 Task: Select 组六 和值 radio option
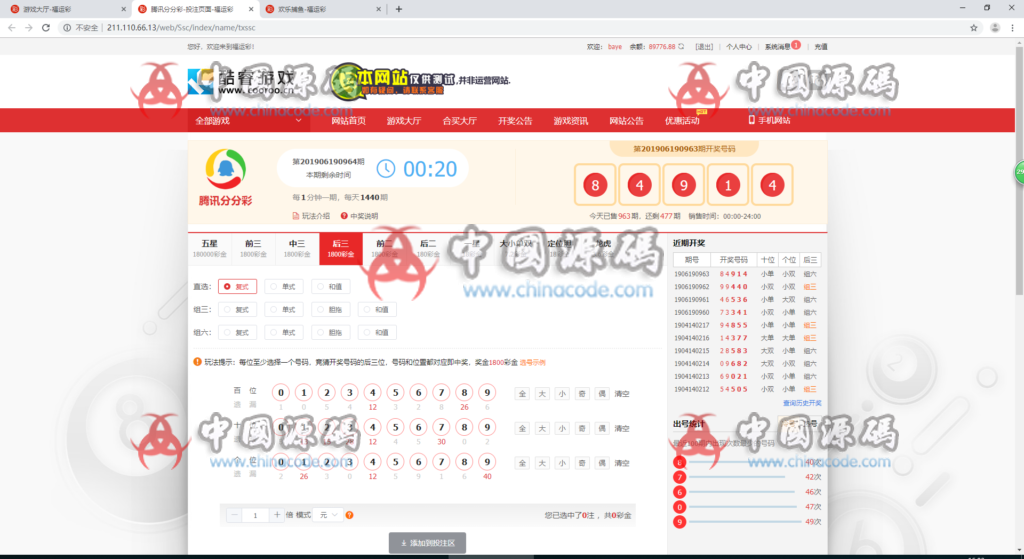tap(377, 332)
